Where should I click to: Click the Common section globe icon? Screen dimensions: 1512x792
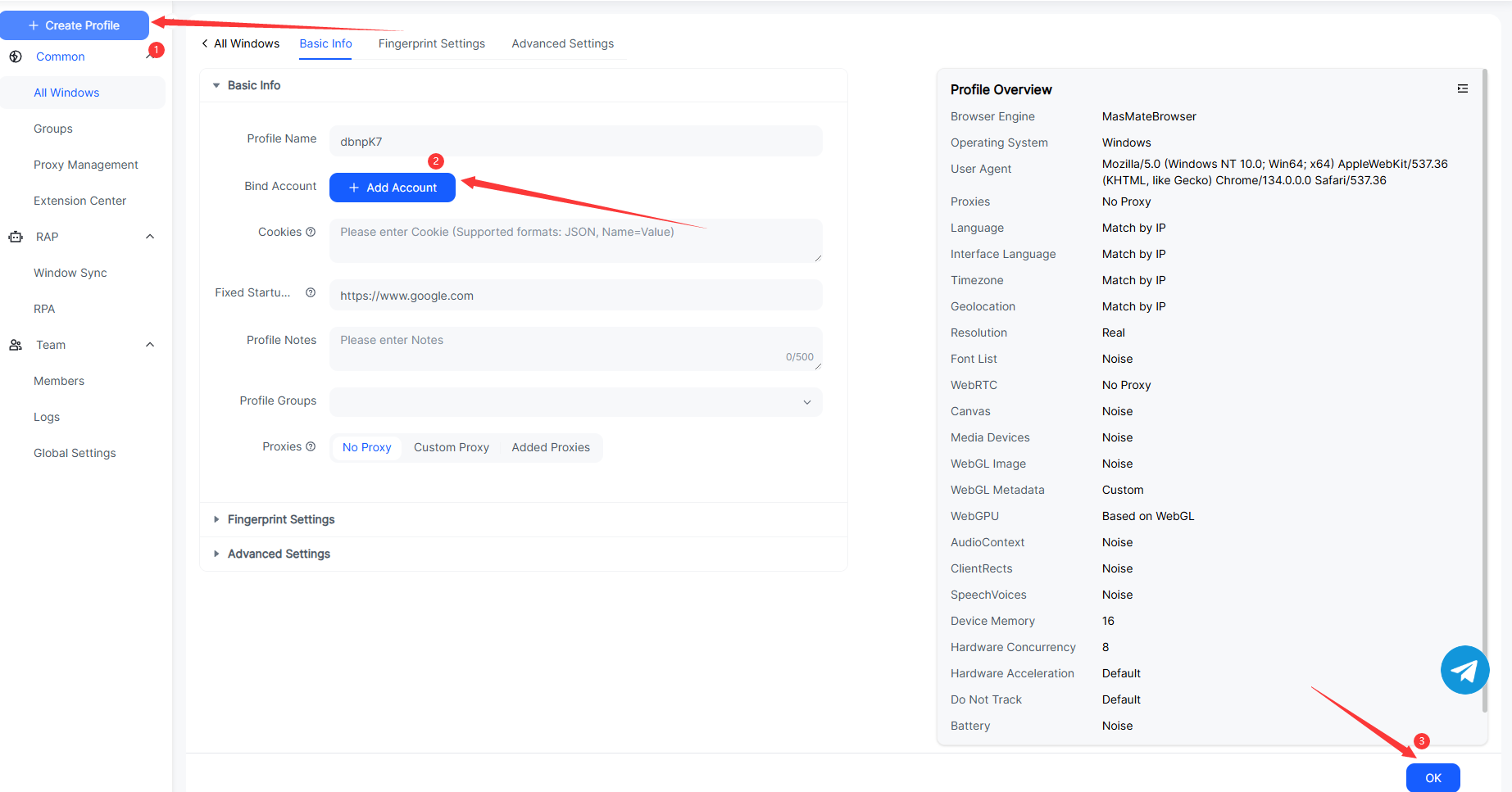point(16,57)
